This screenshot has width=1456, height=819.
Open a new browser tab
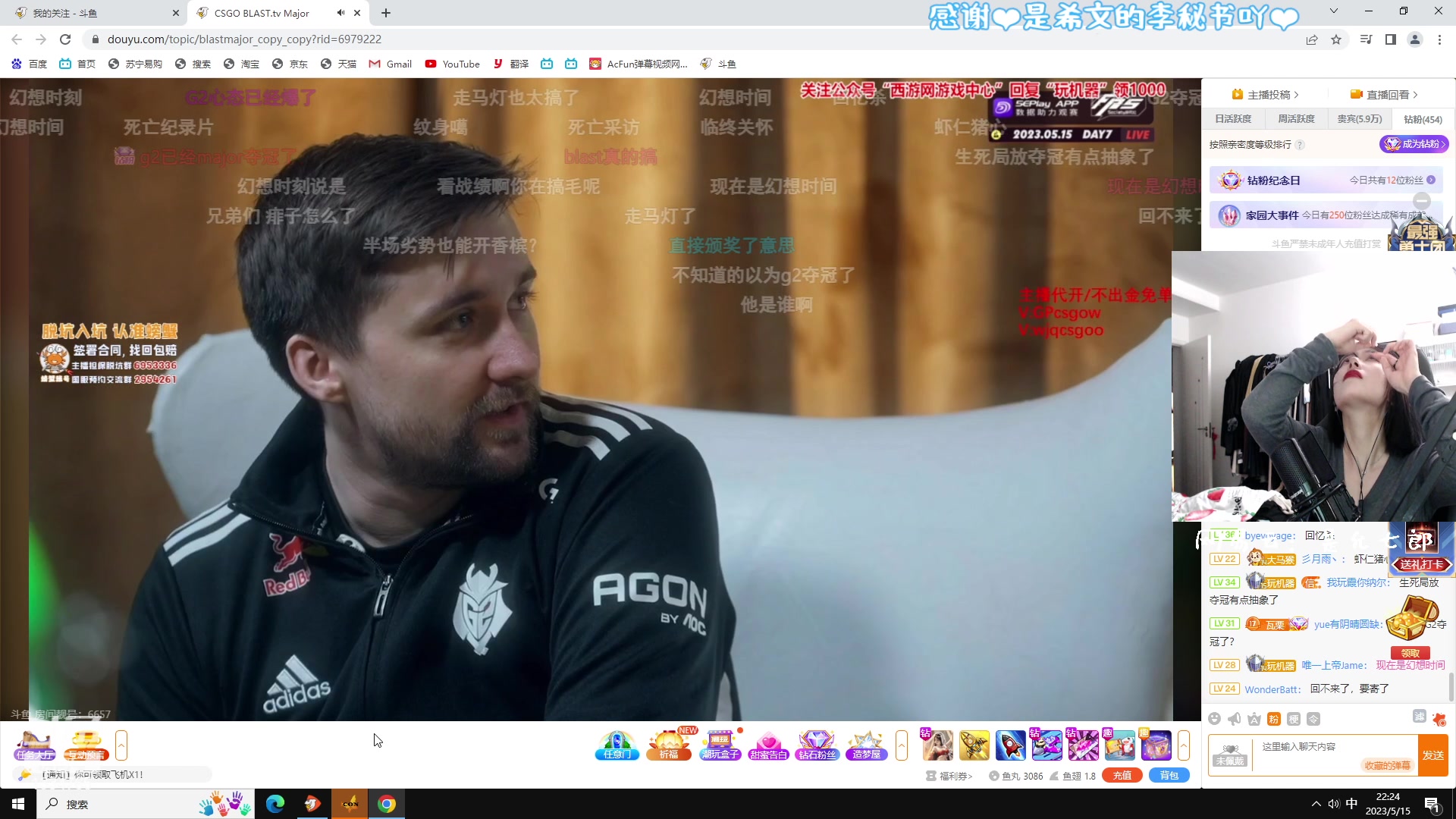pos(386,13)
